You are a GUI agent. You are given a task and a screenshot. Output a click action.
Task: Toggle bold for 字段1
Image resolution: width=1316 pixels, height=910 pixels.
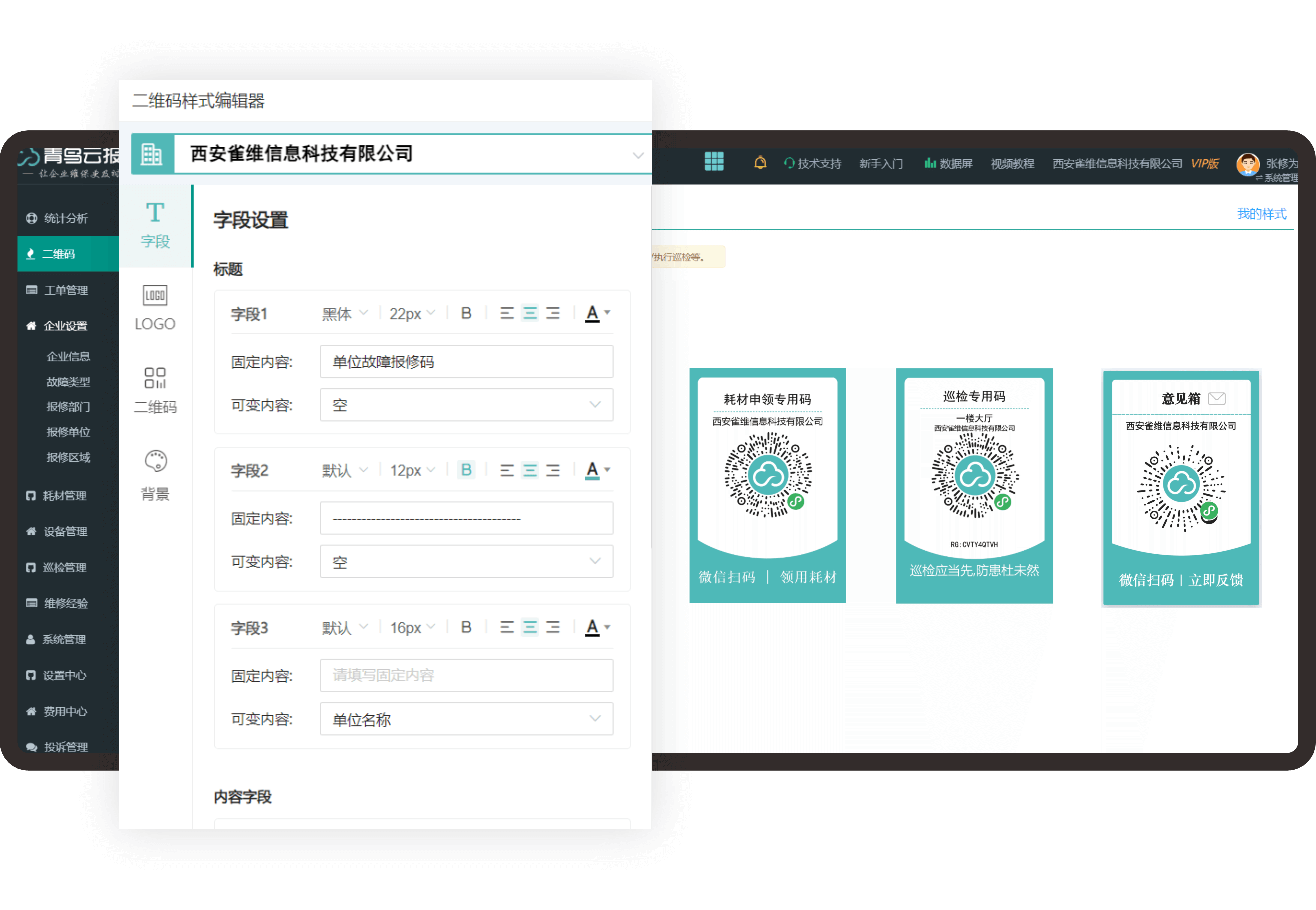[466, 313]
